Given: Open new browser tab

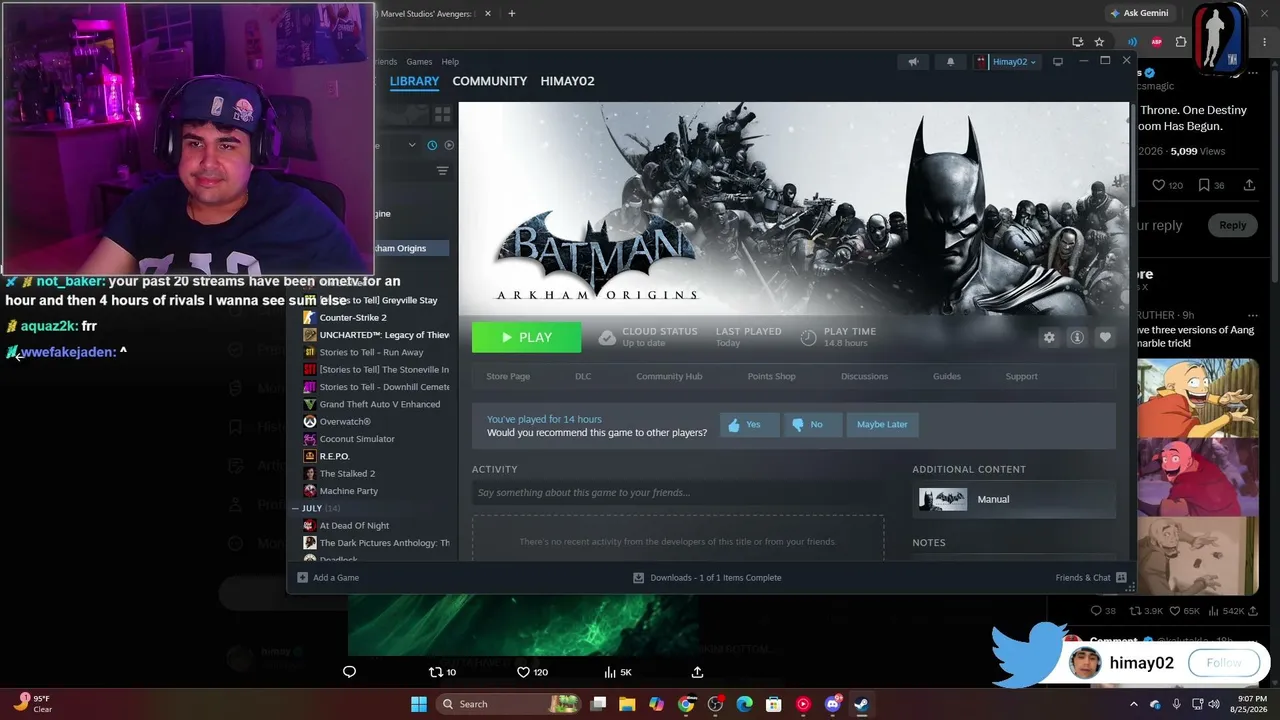Looking at the screenshot, I should pyautogui.click(x=512, y=13).
